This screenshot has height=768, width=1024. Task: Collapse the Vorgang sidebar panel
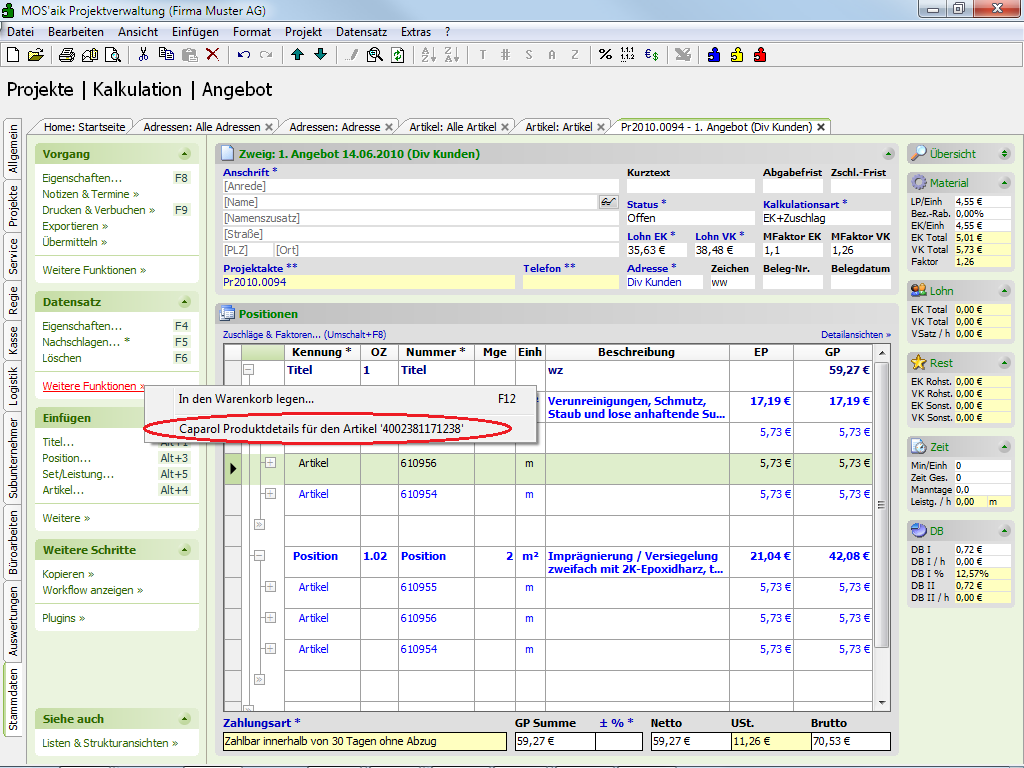pos(184,155)
